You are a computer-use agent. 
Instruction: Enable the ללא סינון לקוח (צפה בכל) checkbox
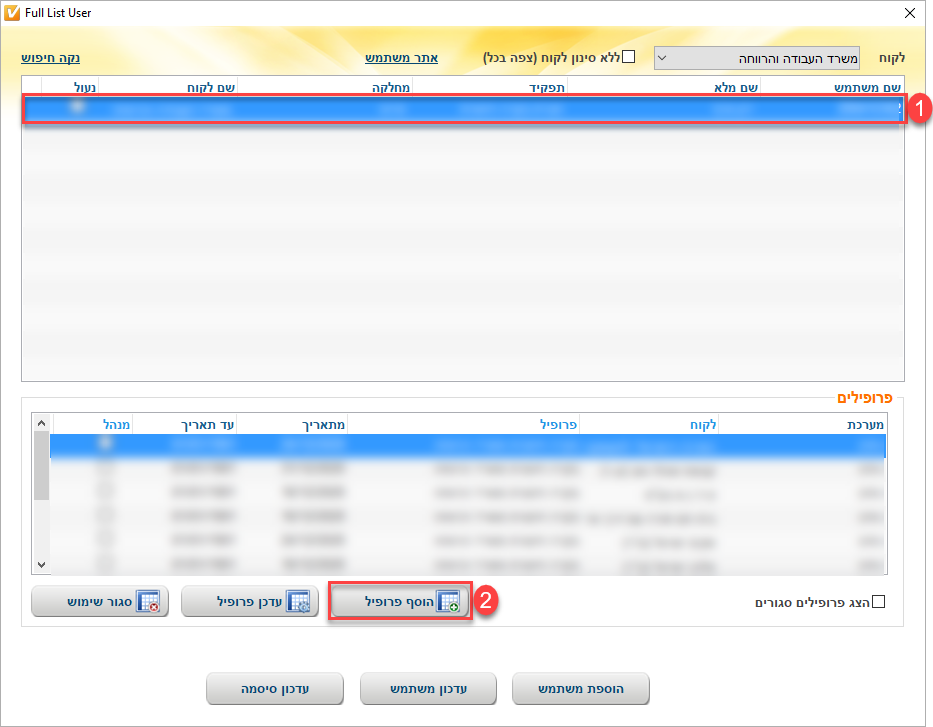(628, 57)
